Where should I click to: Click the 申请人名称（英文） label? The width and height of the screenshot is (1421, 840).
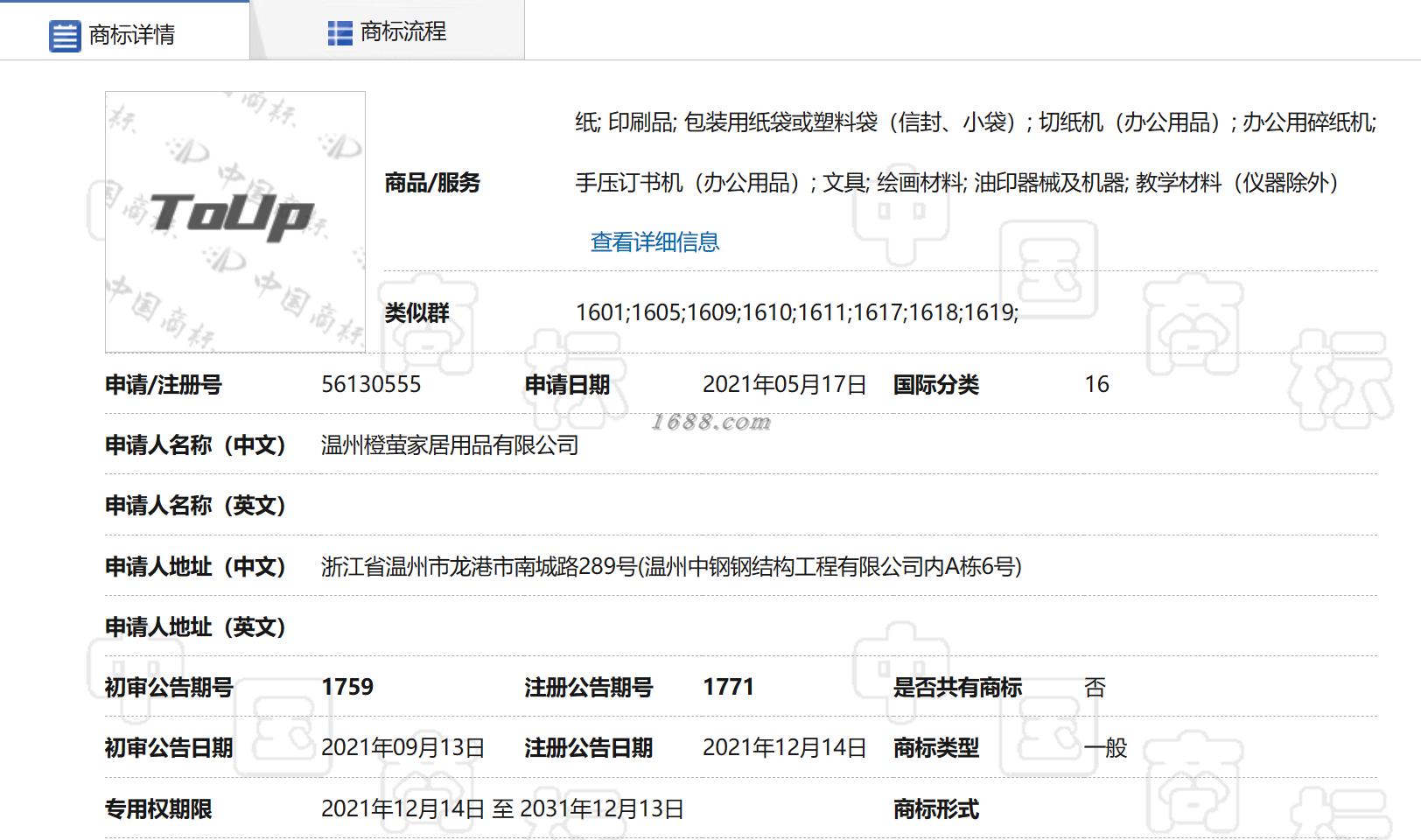click(x=196, y=506)
